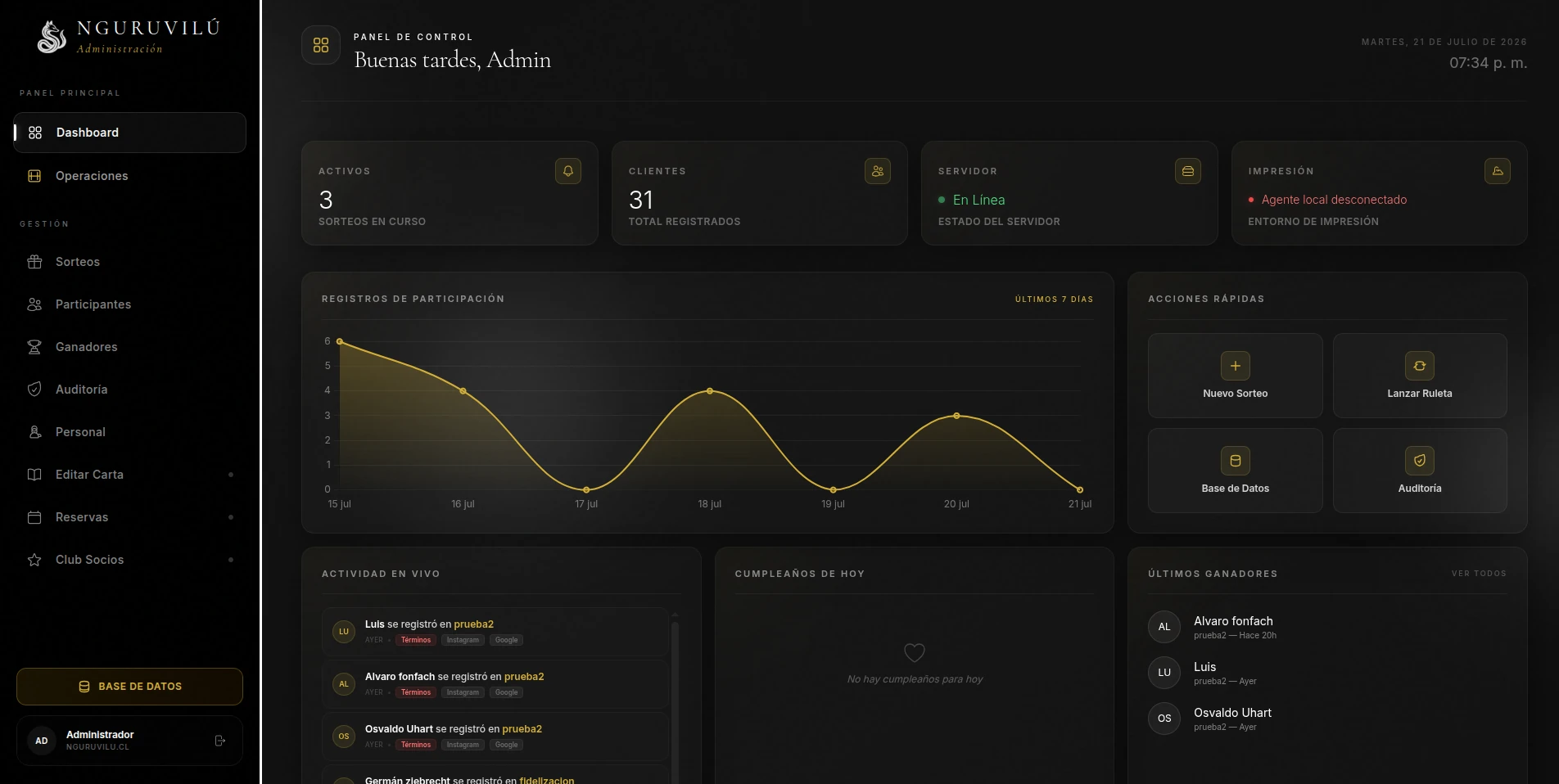This screenshot has width=1559, height=784.
Task: Select Operaciones in the sidebar
Action: pyautogui.click(x=130, y=176)
